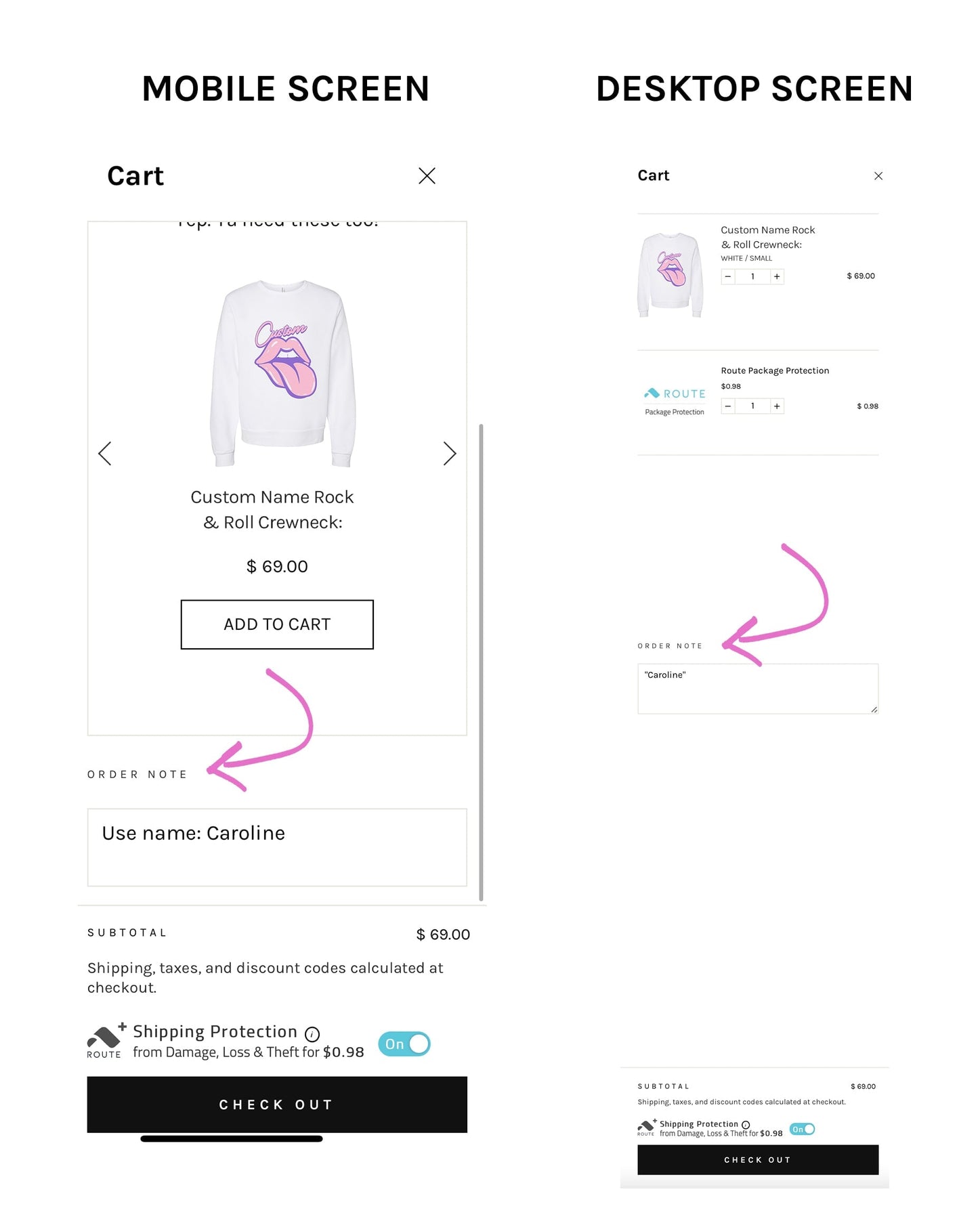Decrease crewneck quantity with minus button
This screenshot has width=980, height=1219.
pyautogui.click(x=728, y=276)
